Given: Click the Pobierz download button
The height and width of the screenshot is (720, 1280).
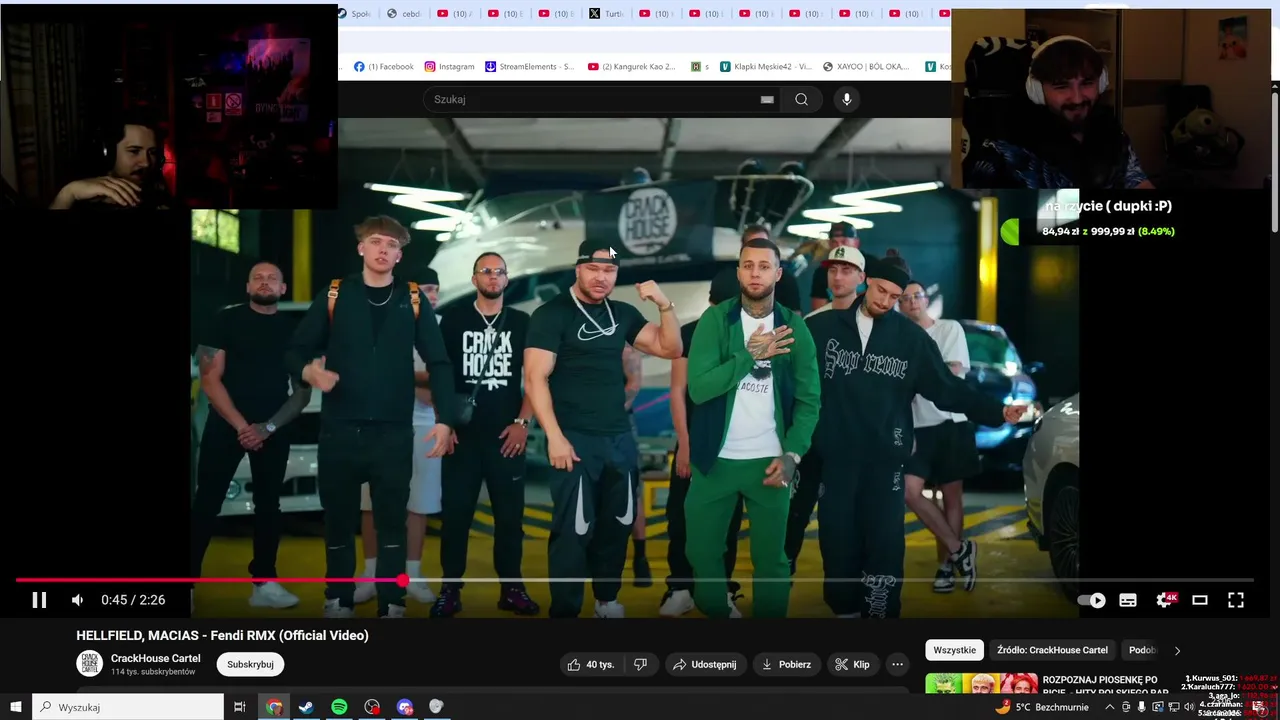Looking at the screenshot, I should point(786,664).
